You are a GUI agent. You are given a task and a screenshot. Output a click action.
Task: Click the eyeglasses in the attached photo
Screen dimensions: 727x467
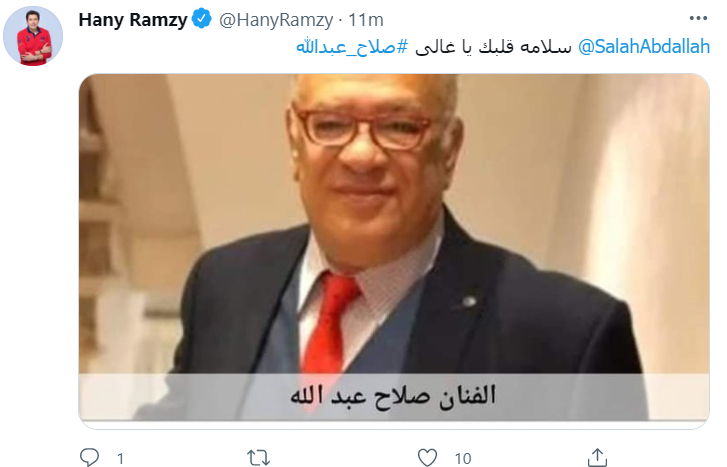click(x=366, y=129)
